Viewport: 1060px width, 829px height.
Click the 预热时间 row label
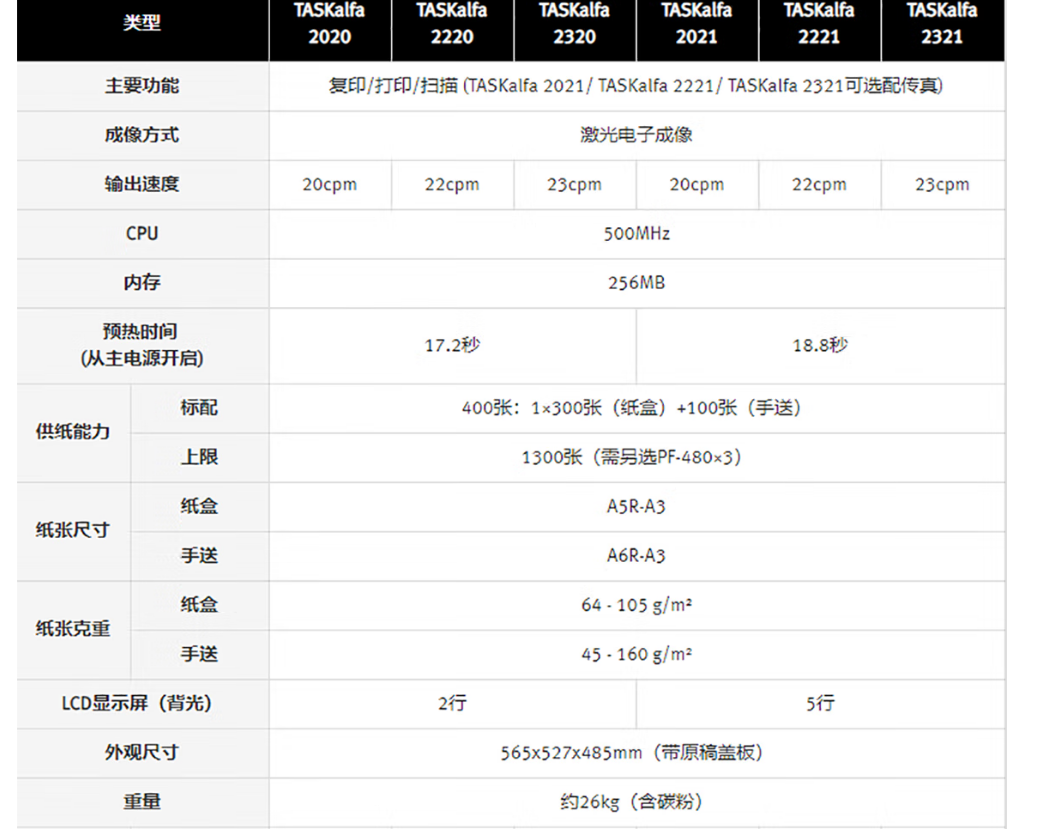coord(142,345)
